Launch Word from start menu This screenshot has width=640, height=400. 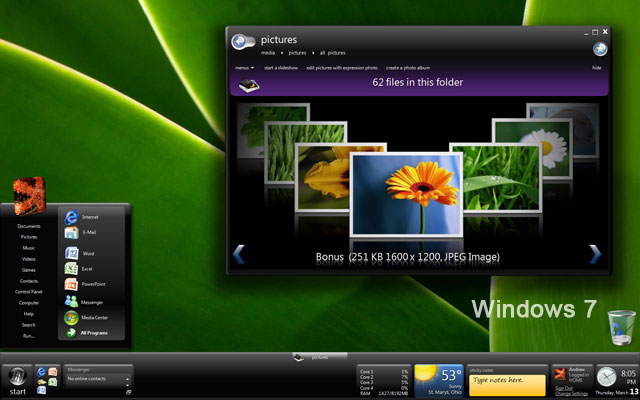click(x=71, y=253)
